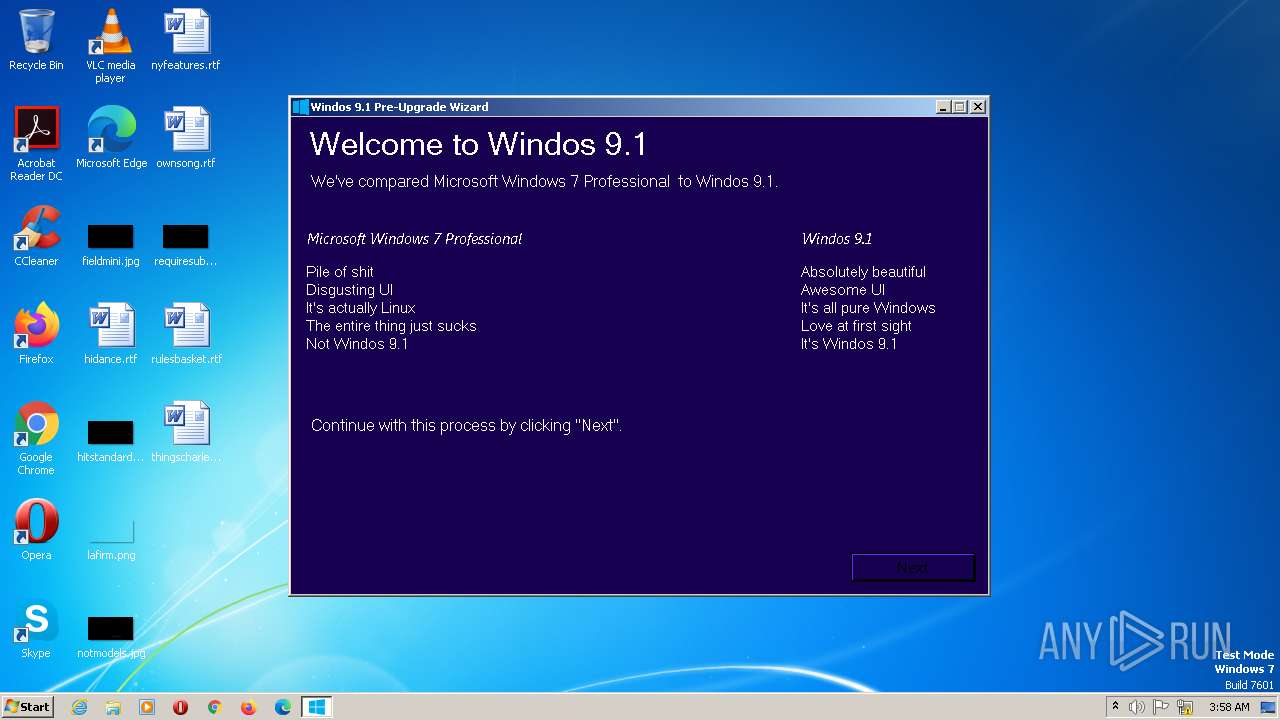This screenshot has height=720, width=1280.
Task: Select the VLC media player shortcut
Action: (110, 46)
